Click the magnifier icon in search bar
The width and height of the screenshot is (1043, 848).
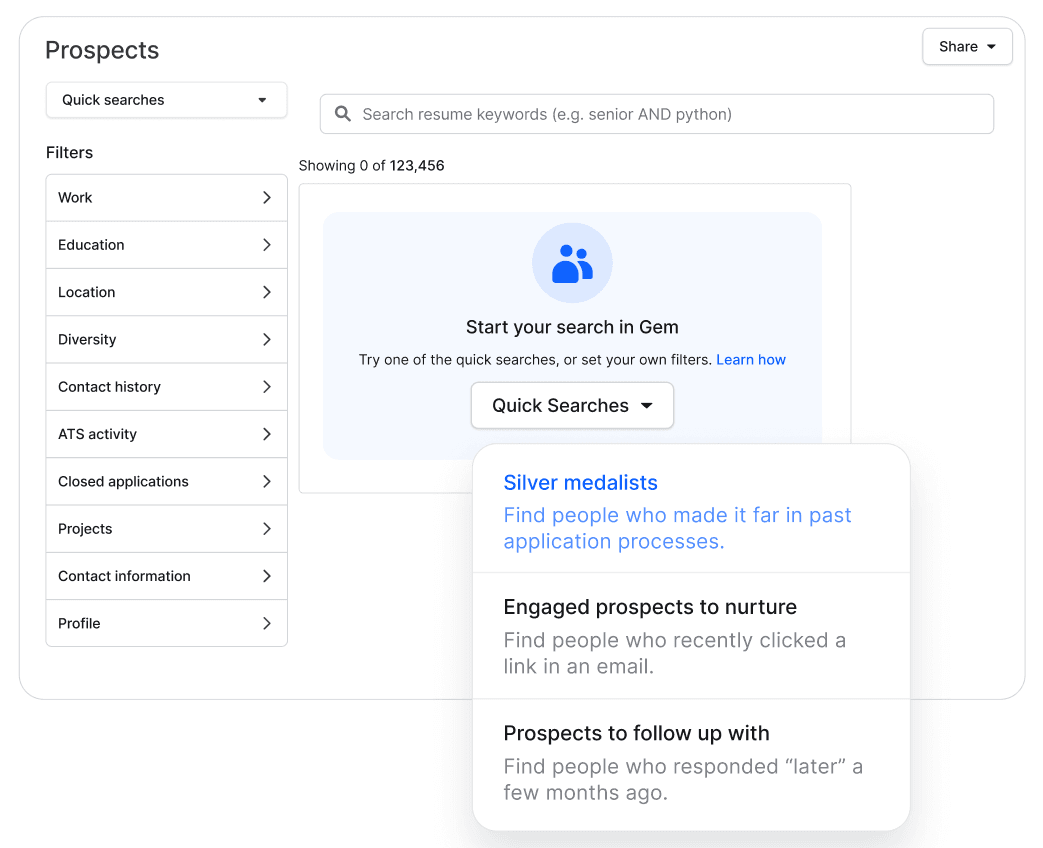tap(343, 114)
